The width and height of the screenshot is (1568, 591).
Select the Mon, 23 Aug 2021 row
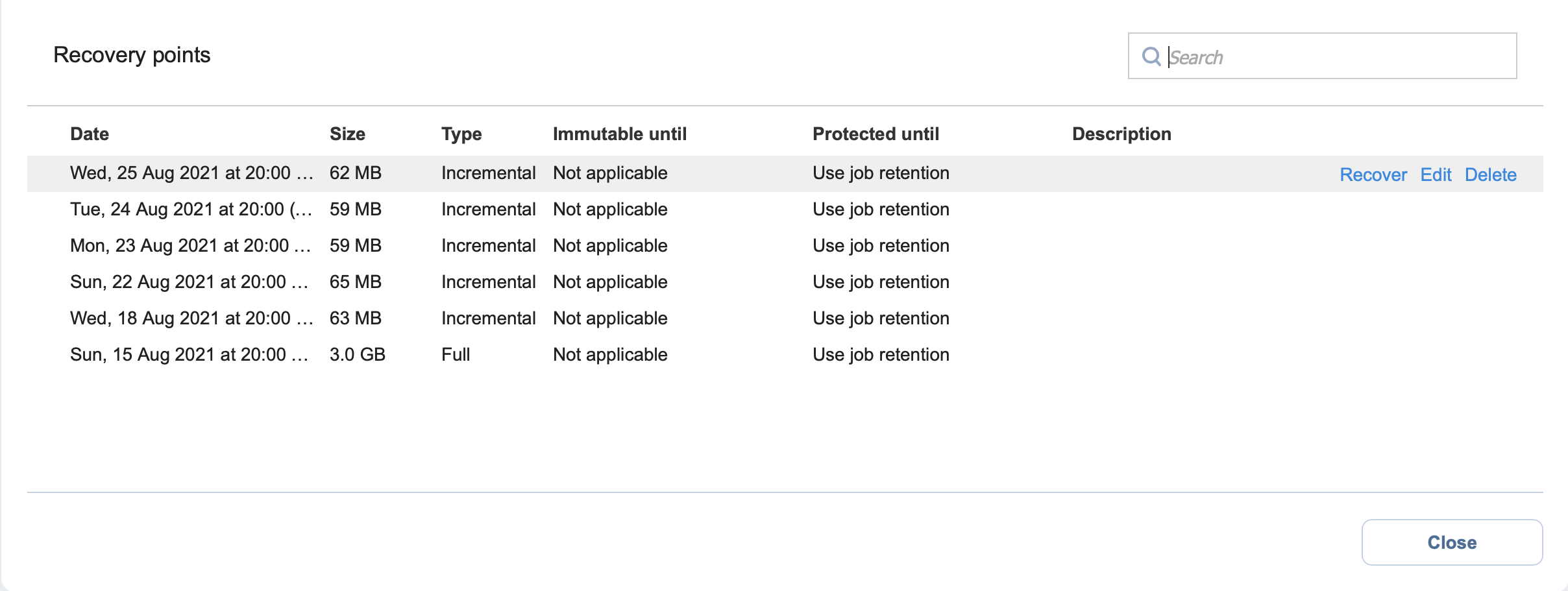[785, 246]
